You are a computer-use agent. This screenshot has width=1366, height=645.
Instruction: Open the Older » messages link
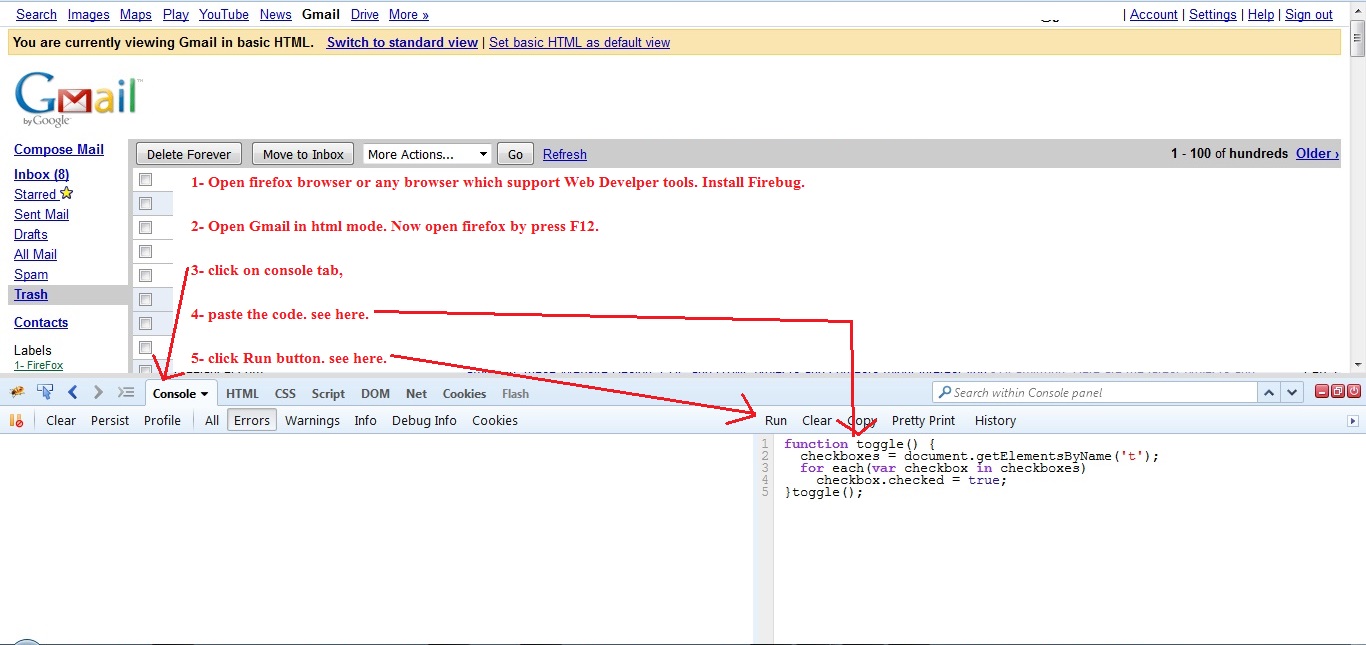click(x=1317, y=153)
